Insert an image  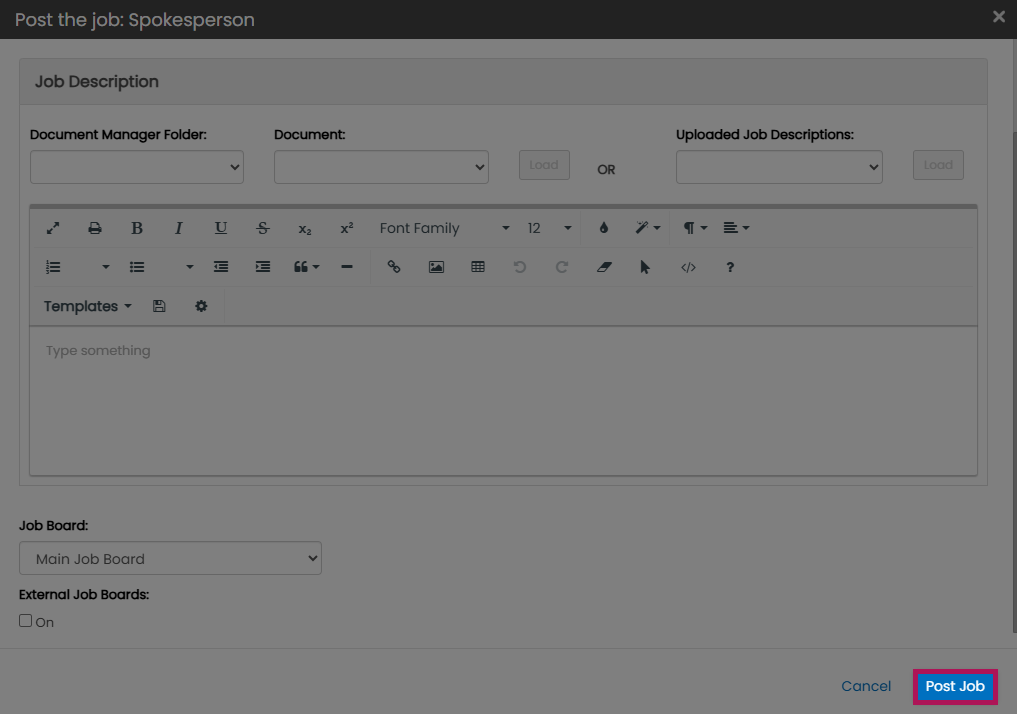point(437,267)
